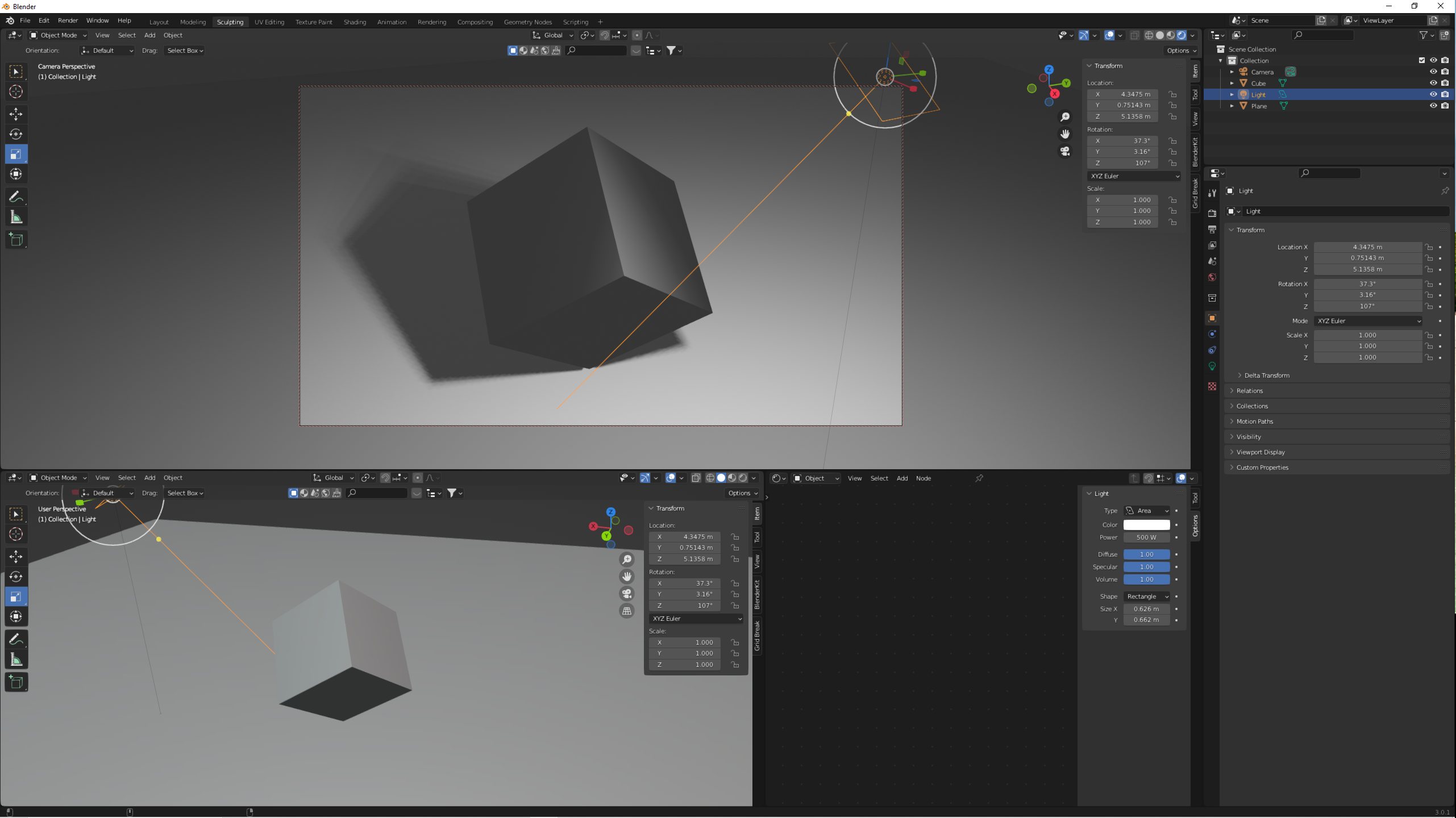Screen dimensions: 1456x818
Task: Open the Add menu in node editor
Action: tap(902, 478)
